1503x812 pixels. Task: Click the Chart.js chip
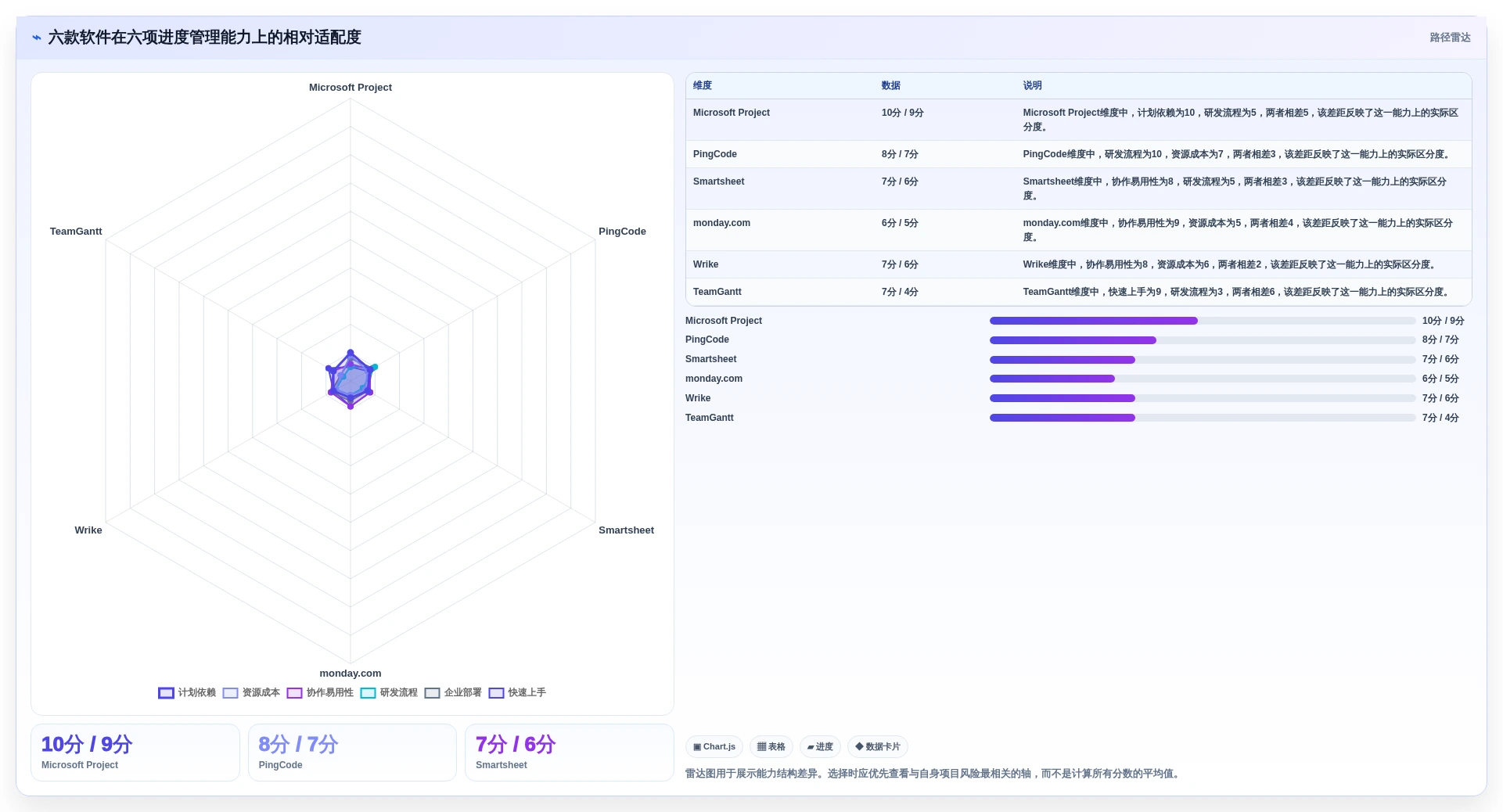[x=714, y=747]
